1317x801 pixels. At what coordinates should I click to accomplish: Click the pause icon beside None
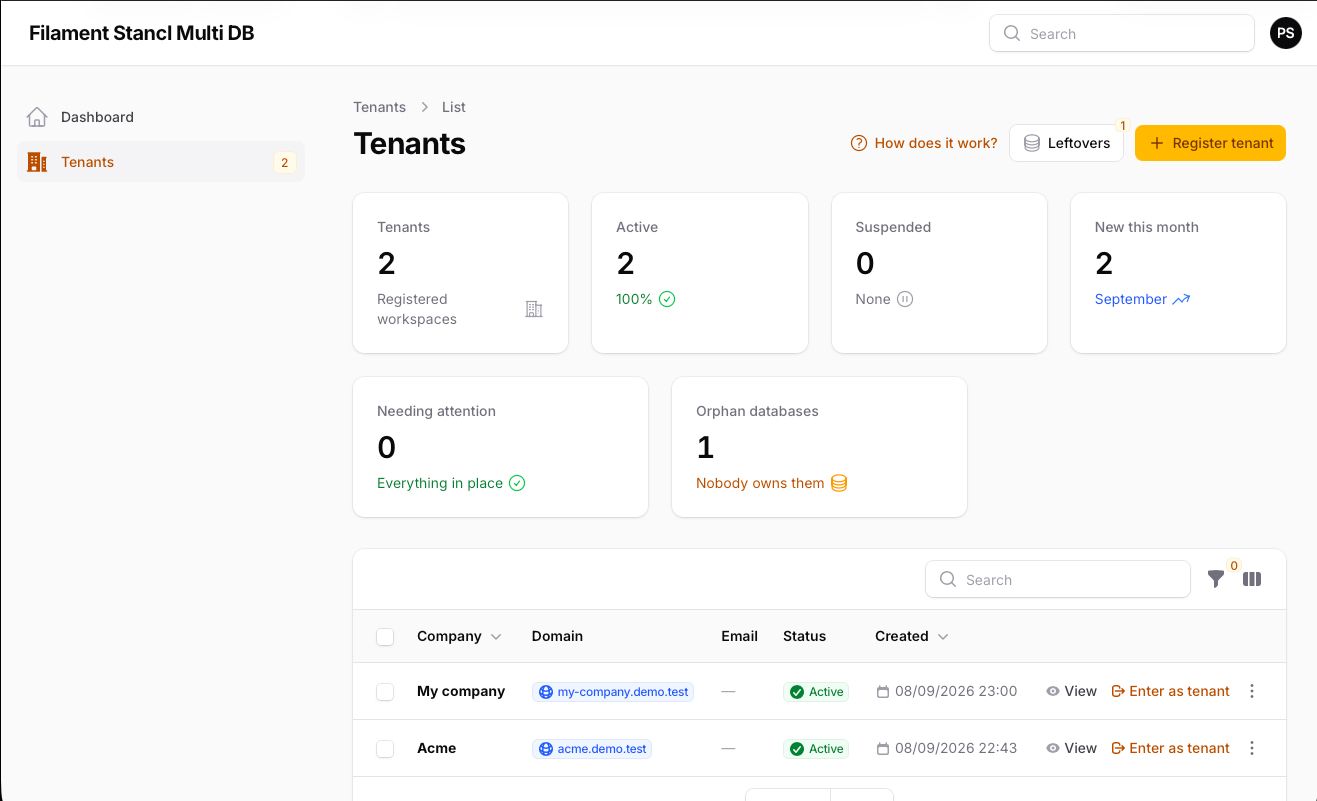(x=905, y=299)
